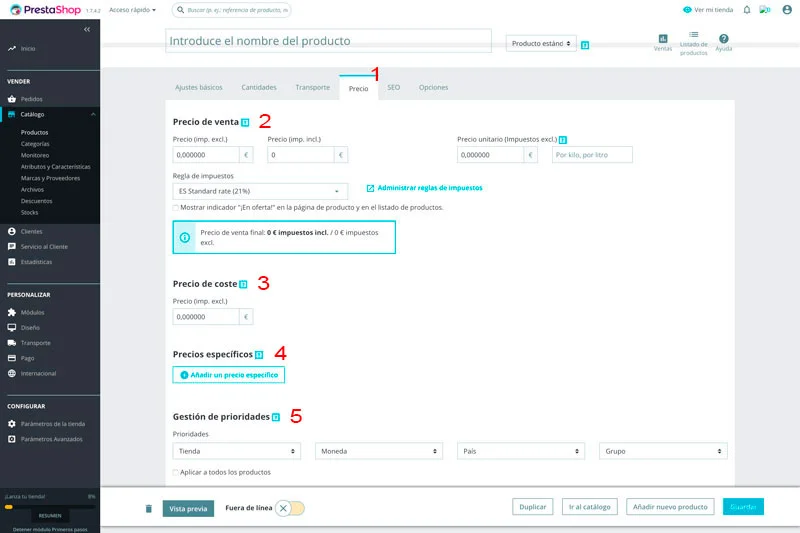The width and height of the screenshot is (800, 533).
Task: Click the PrestaShop logo
Action: click(45, 10)
